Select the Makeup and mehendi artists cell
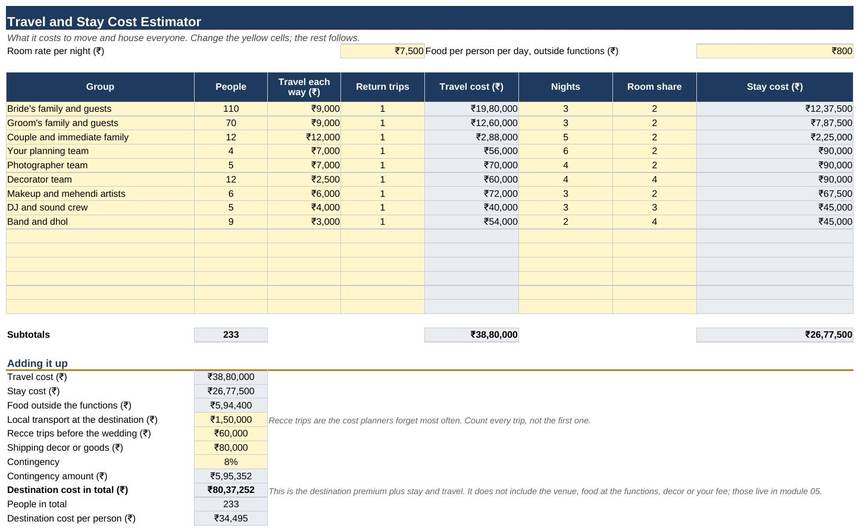 100,194
